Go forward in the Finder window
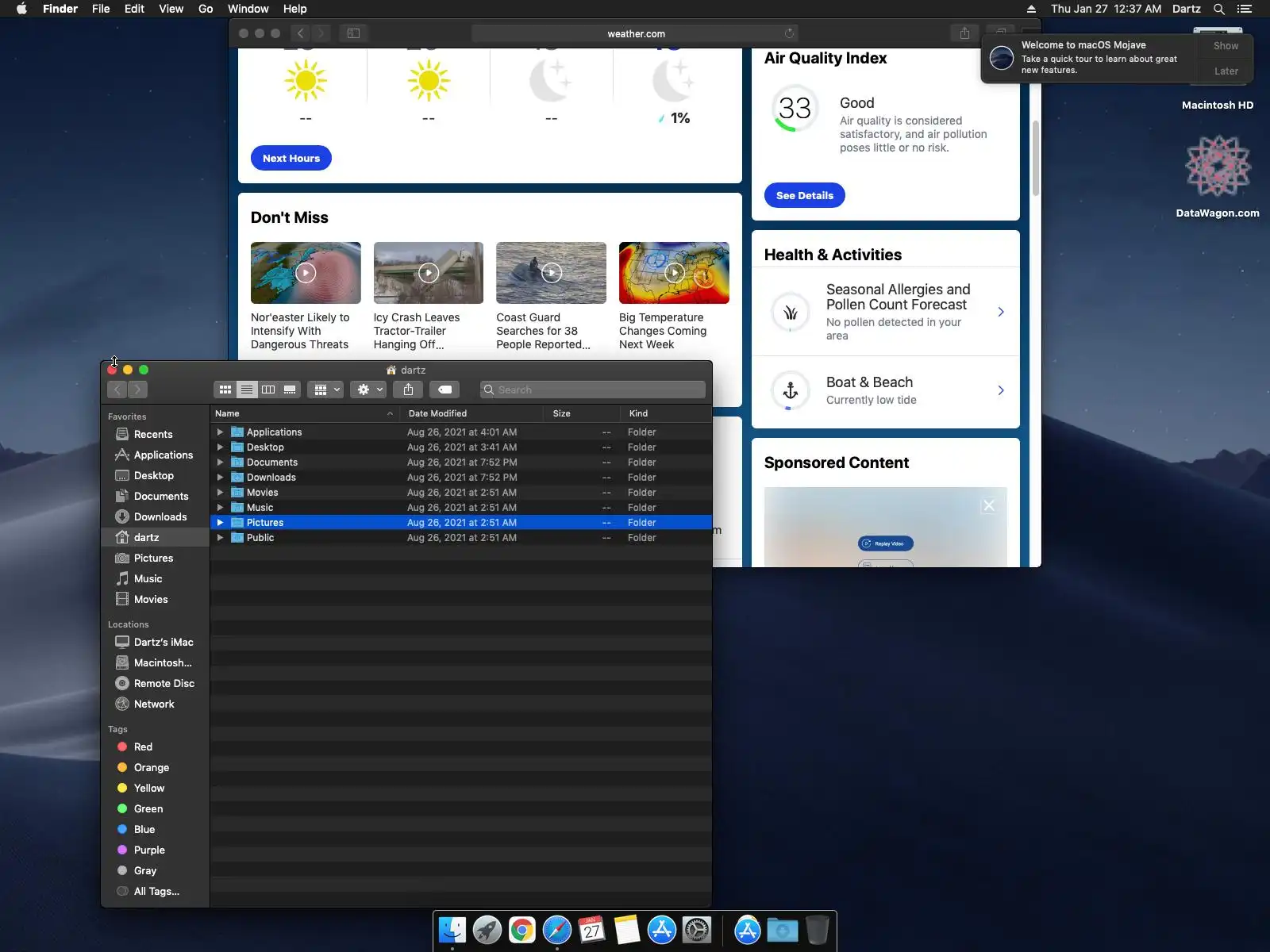The height and width of the screenshot is (952, 1270). 137,390
